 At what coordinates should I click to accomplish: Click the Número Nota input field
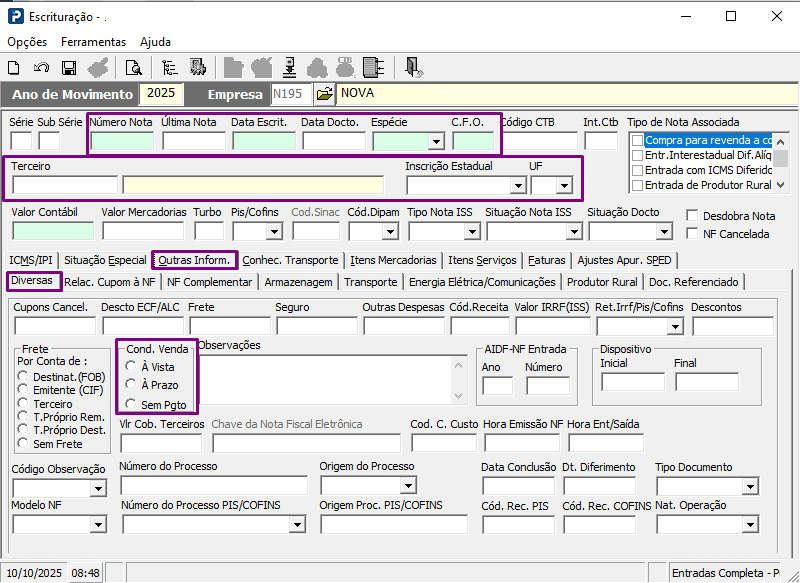coord(122,141)
